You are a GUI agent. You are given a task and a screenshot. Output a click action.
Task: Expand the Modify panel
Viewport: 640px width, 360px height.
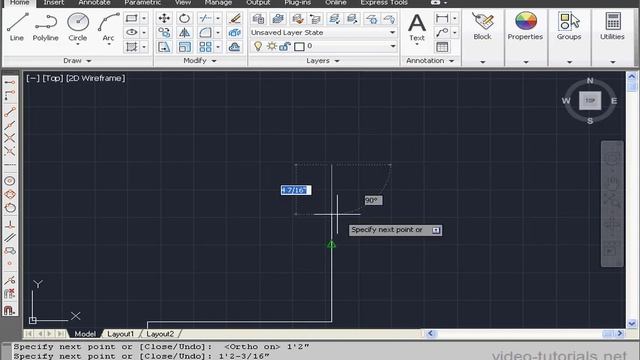tap(200, 60)
